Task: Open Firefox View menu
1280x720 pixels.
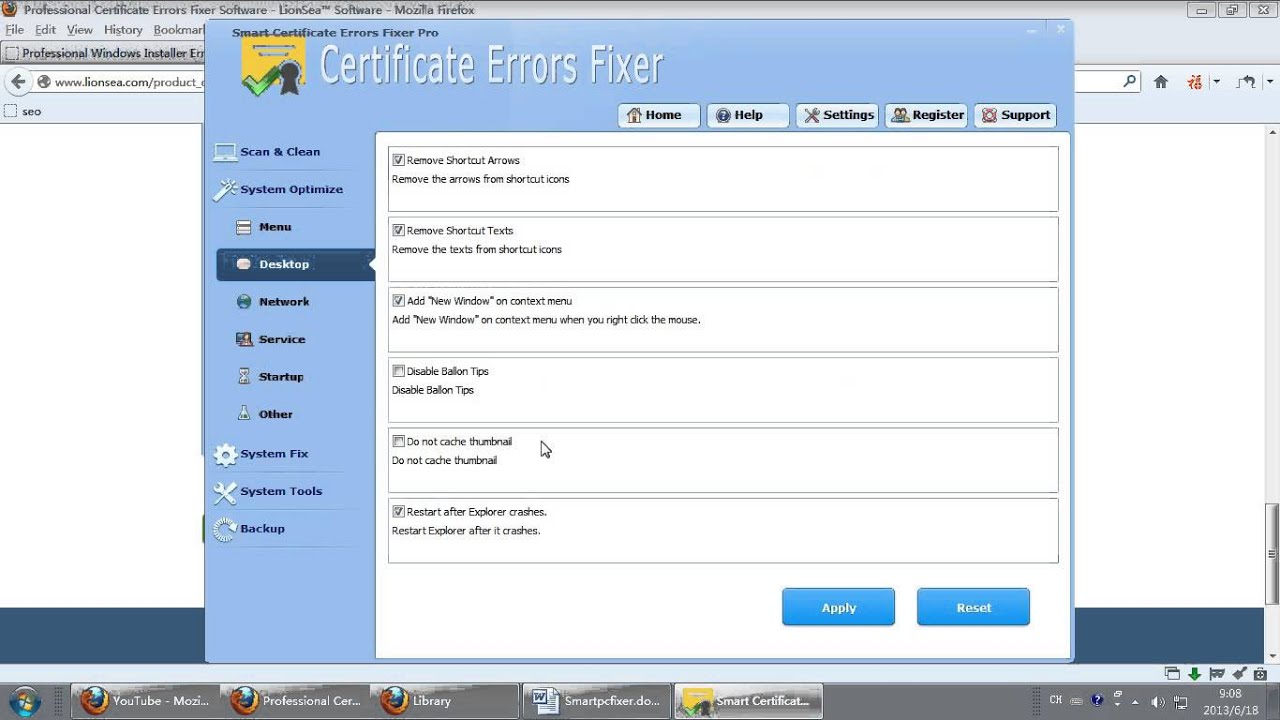Action: pyautogui.click(x=80, y=30)
